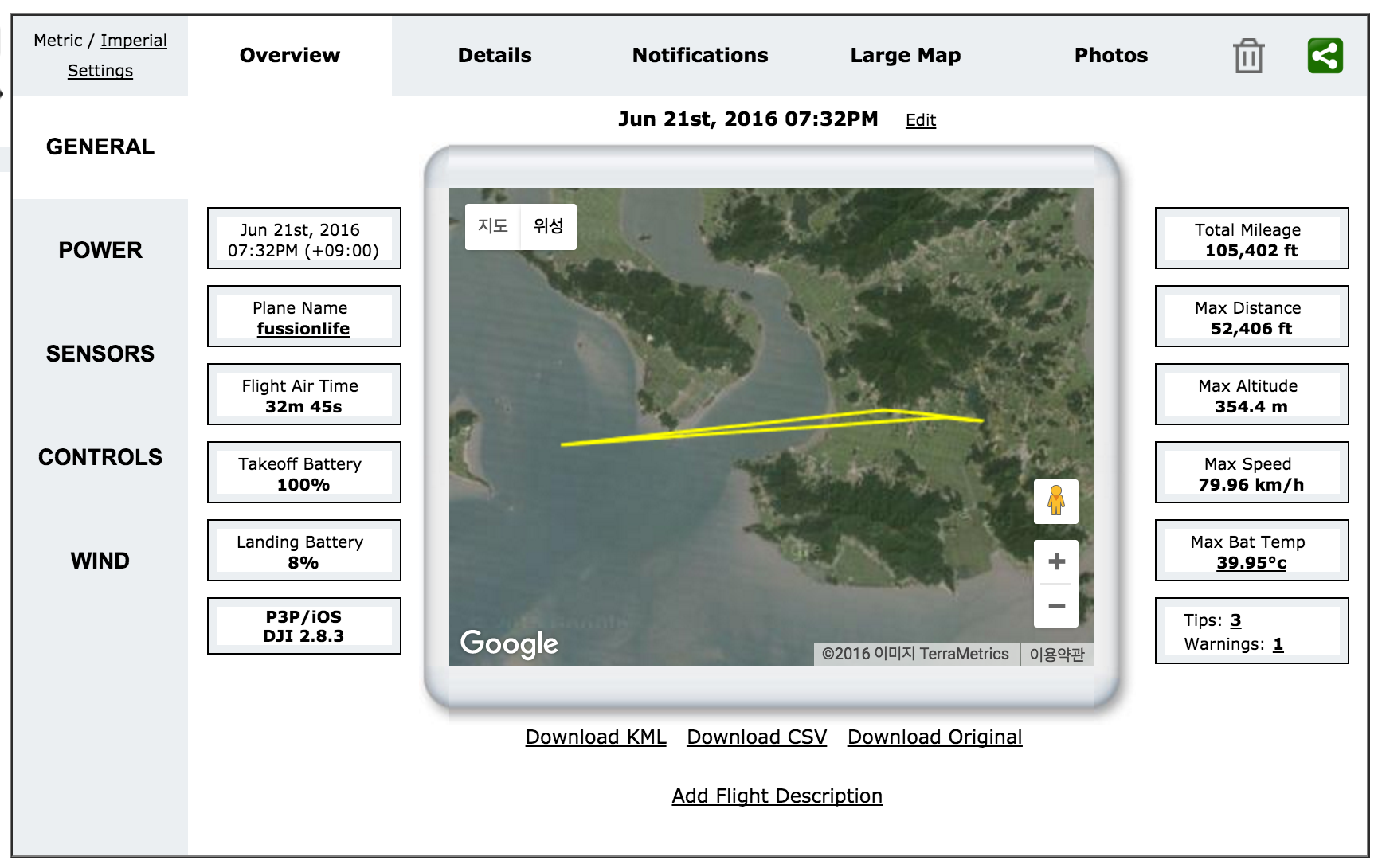Click the Landing Battery 8% box
The width and height of the screenshot is (1378, 868).
click(x=303, y=550)
